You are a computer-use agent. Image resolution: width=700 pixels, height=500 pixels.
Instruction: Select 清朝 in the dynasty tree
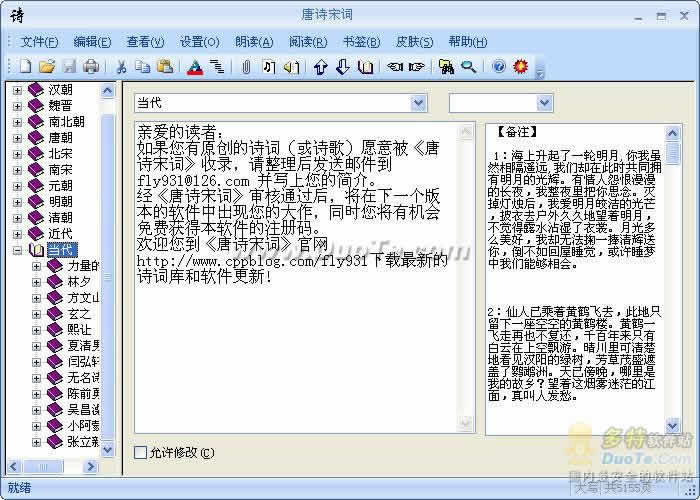(60, 217)
